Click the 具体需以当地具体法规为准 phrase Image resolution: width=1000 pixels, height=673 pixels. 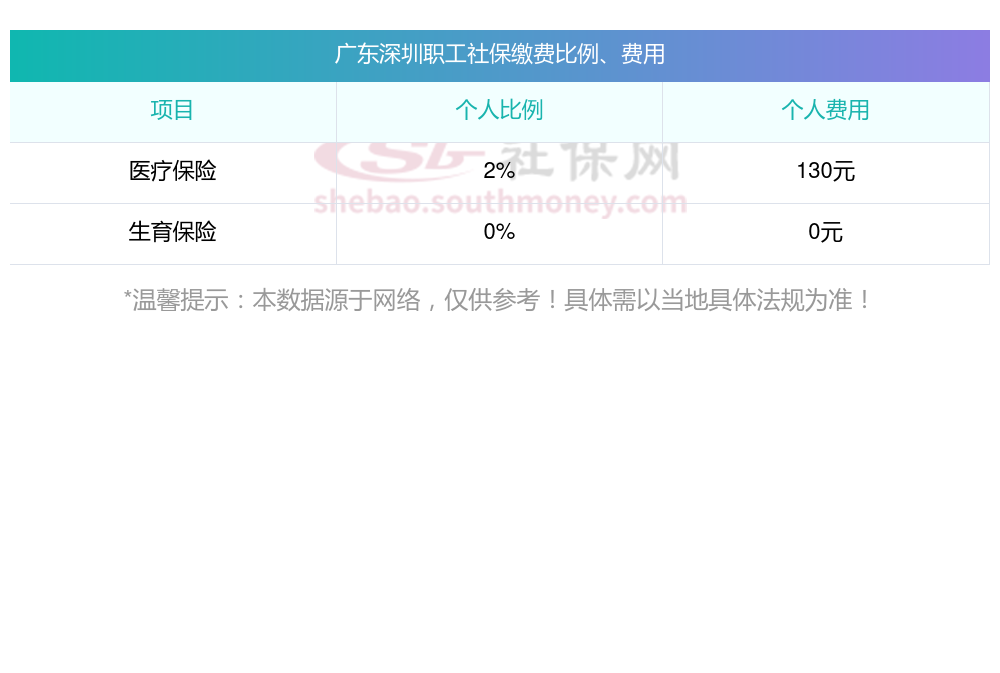click(x=707, y=300)
